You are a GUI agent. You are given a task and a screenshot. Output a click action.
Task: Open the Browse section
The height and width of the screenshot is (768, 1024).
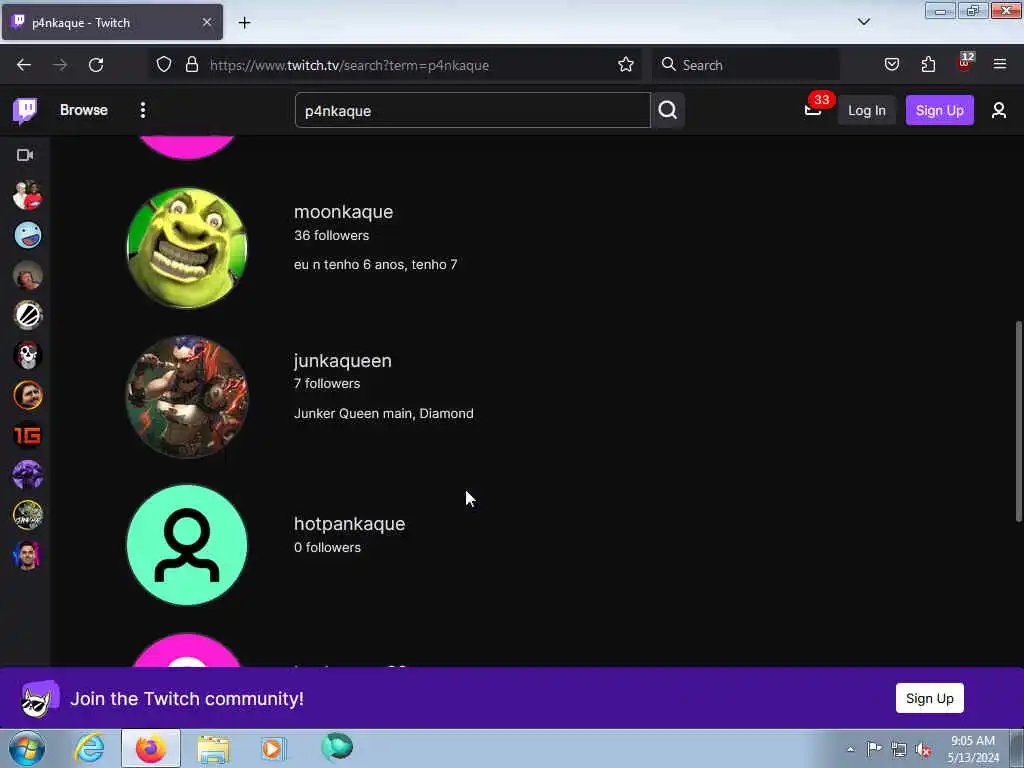point(84,110)
